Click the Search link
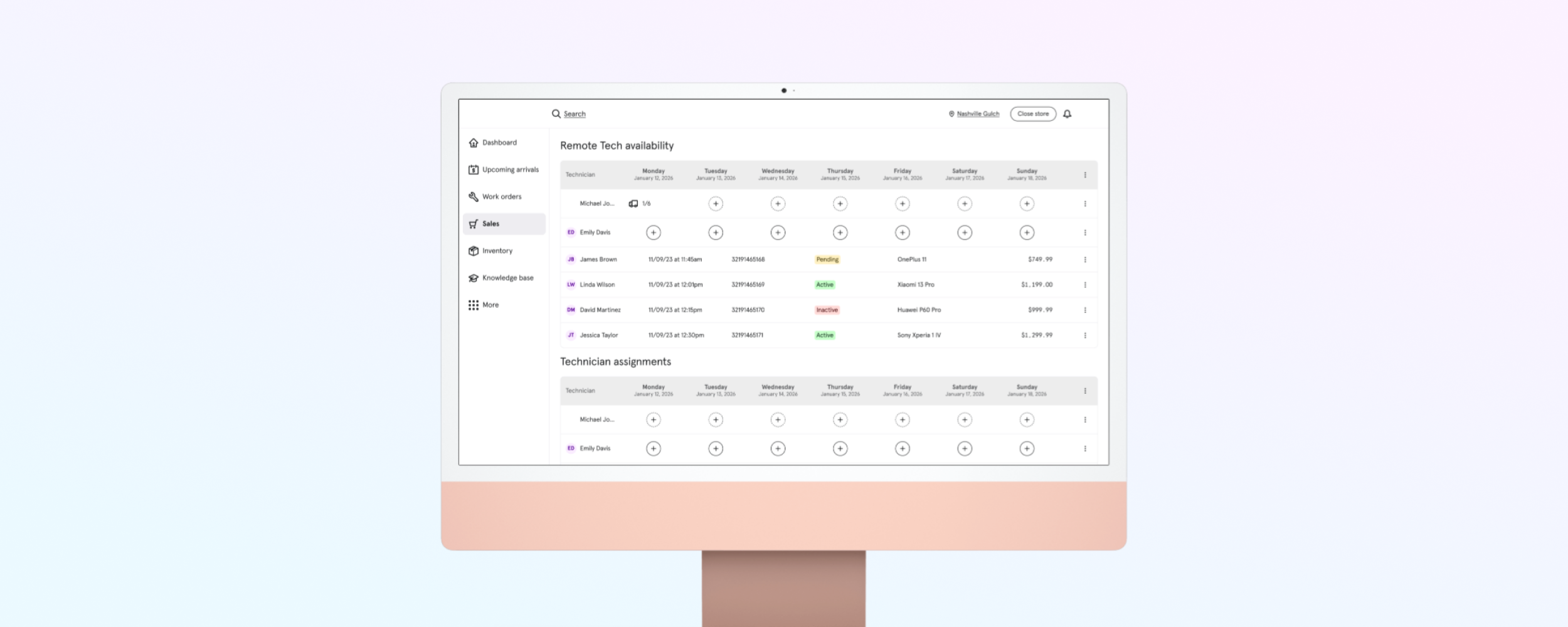The image size is (1568, 627). click(575, 114)
